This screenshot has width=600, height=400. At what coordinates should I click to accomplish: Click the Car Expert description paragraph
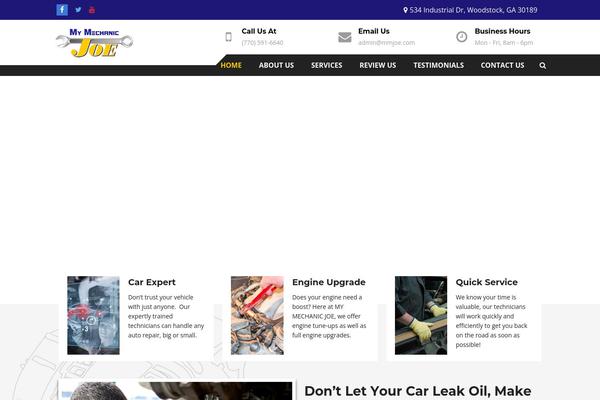pos(166,316)
